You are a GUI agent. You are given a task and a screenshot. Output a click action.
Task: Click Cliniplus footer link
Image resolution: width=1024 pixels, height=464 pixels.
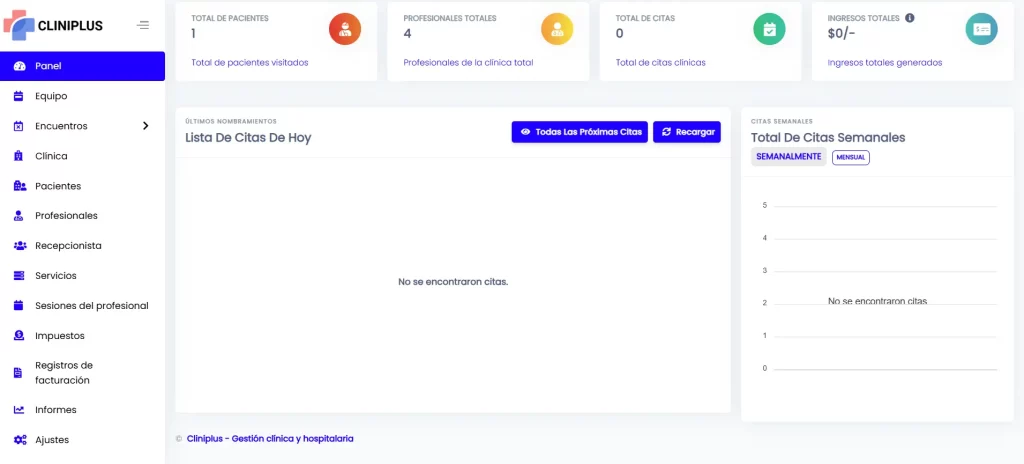point(270,439)
